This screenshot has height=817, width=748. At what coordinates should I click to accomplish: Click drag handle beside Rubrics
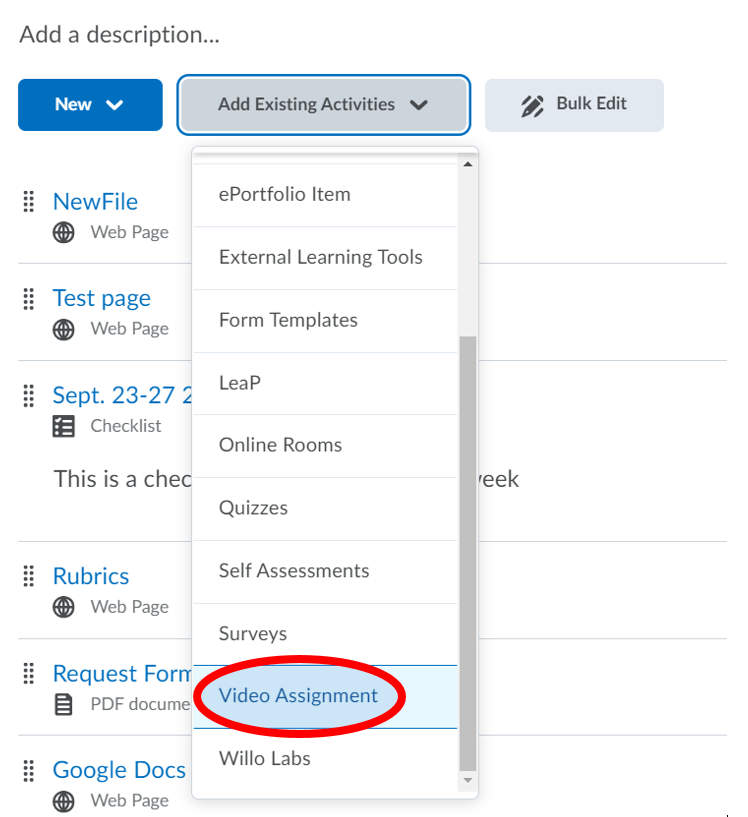click(29, 576)
